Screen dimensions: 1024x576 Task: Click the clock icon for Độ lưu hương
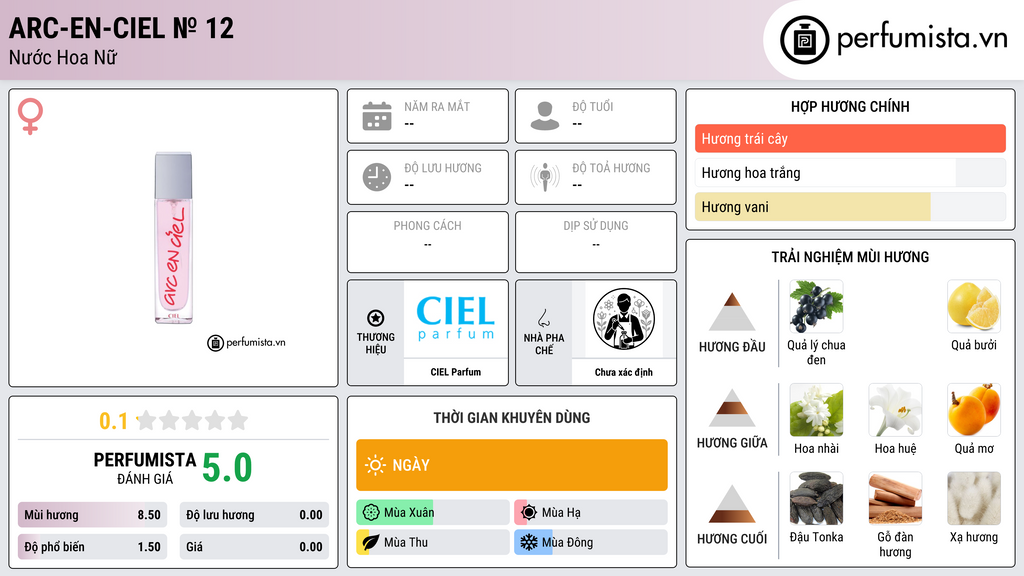point(377,177)
